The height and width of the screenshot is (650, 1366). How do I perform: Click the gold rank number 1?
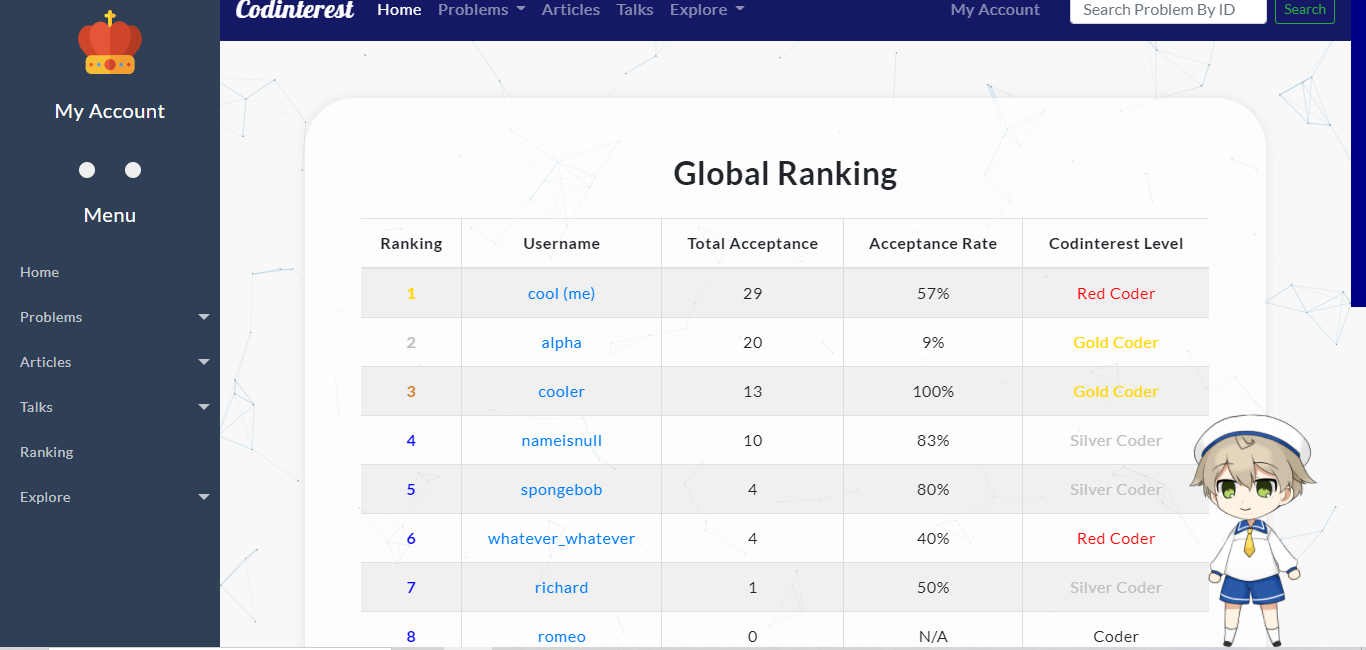coord(411,293)
